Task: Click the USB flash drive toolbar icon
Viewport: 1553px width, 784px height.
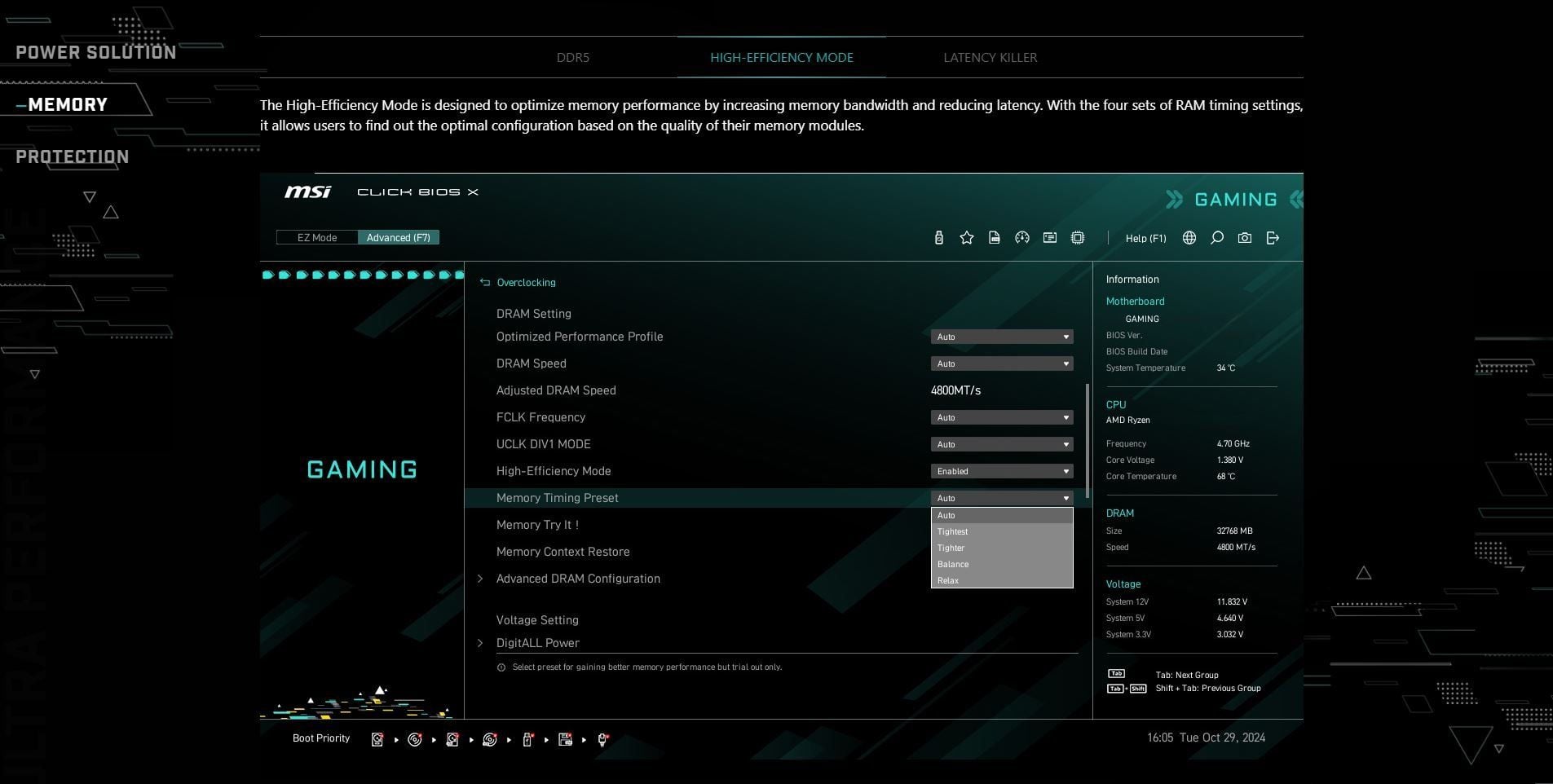Action: [x=938, y=238]
